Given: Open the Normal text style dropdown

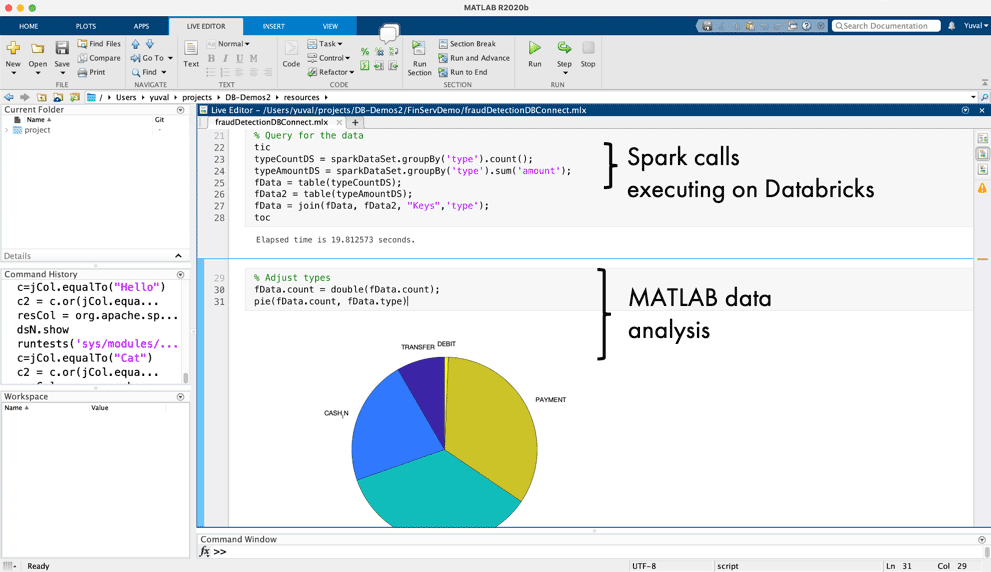Looking at the screenshot, I should tap(229, 44).
